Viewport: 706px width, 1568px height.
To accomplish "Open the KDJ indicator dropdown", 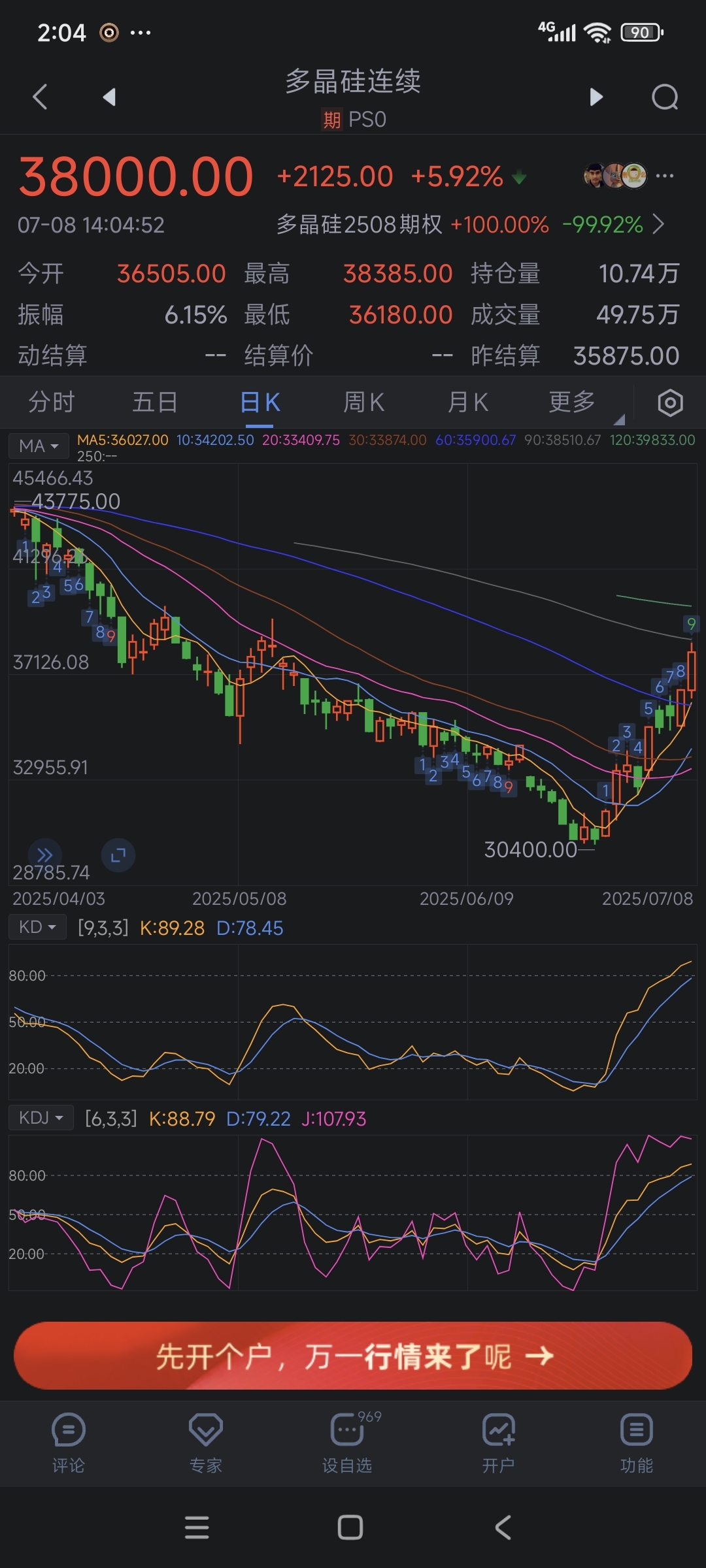I will (x=41, y=1118).
